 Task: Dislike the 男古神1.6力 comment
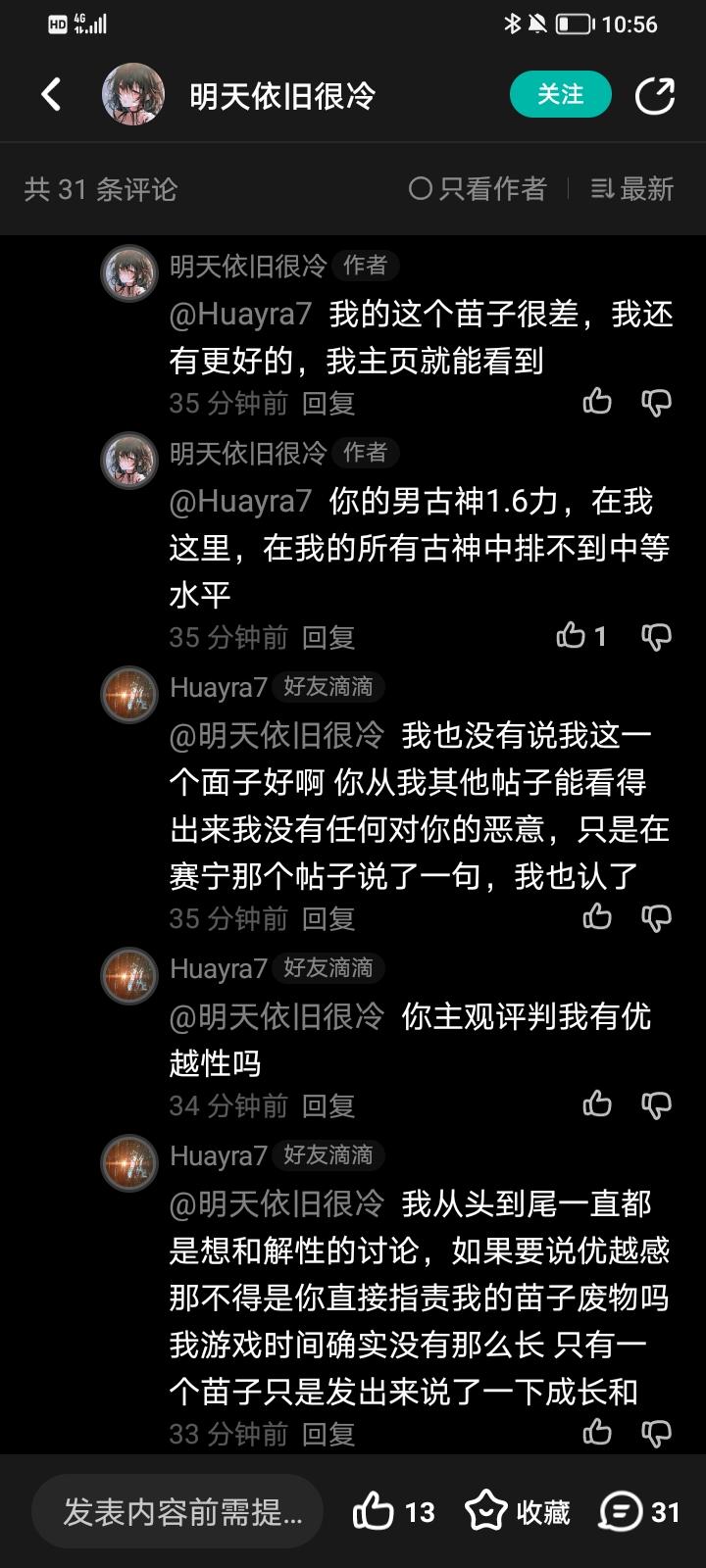click(656, 637)
